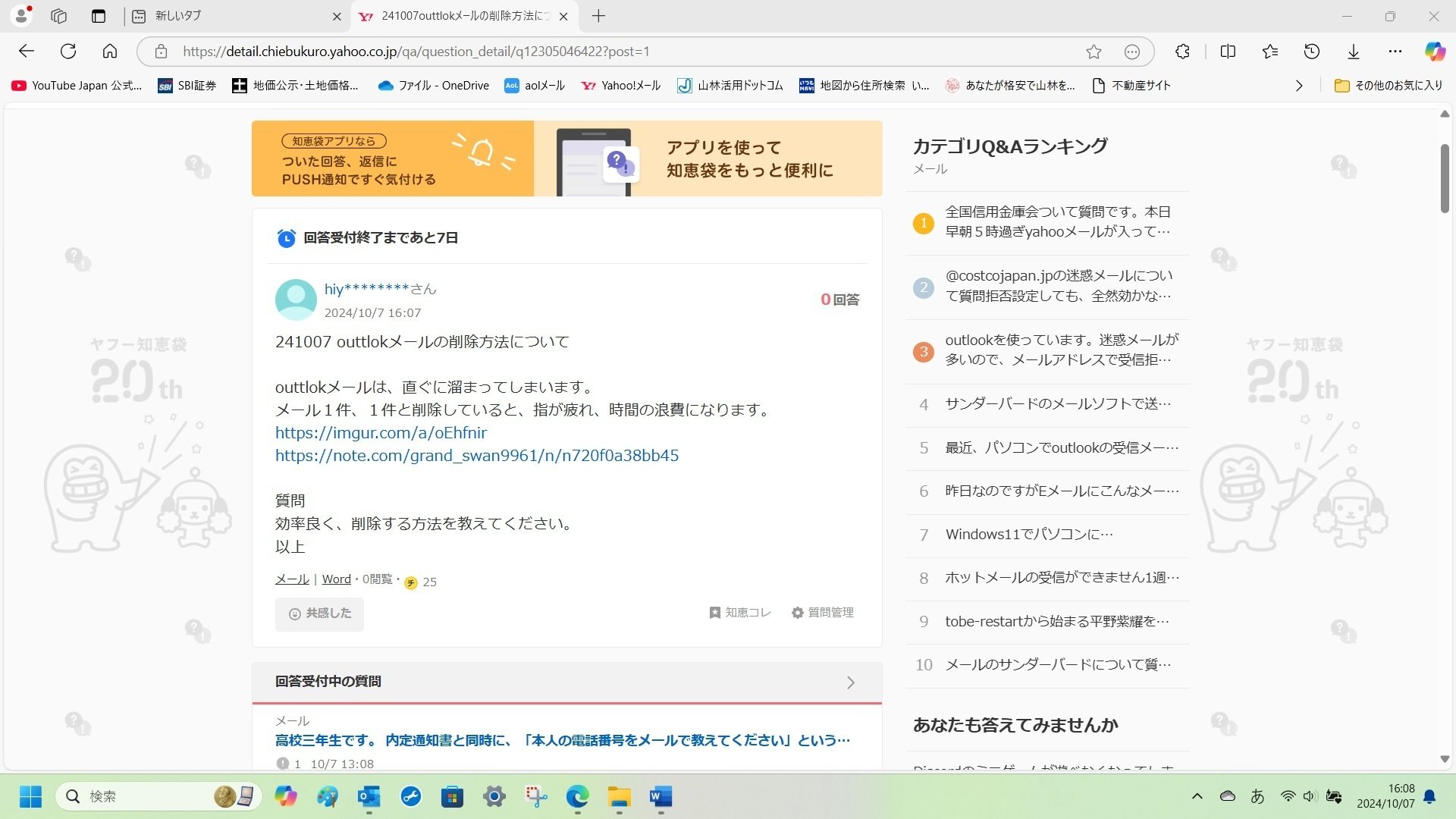The width and height of the screenshot is (1456, 819).
Task: Add page to favorites via star icon
Action: click(x=1094, y=52)
